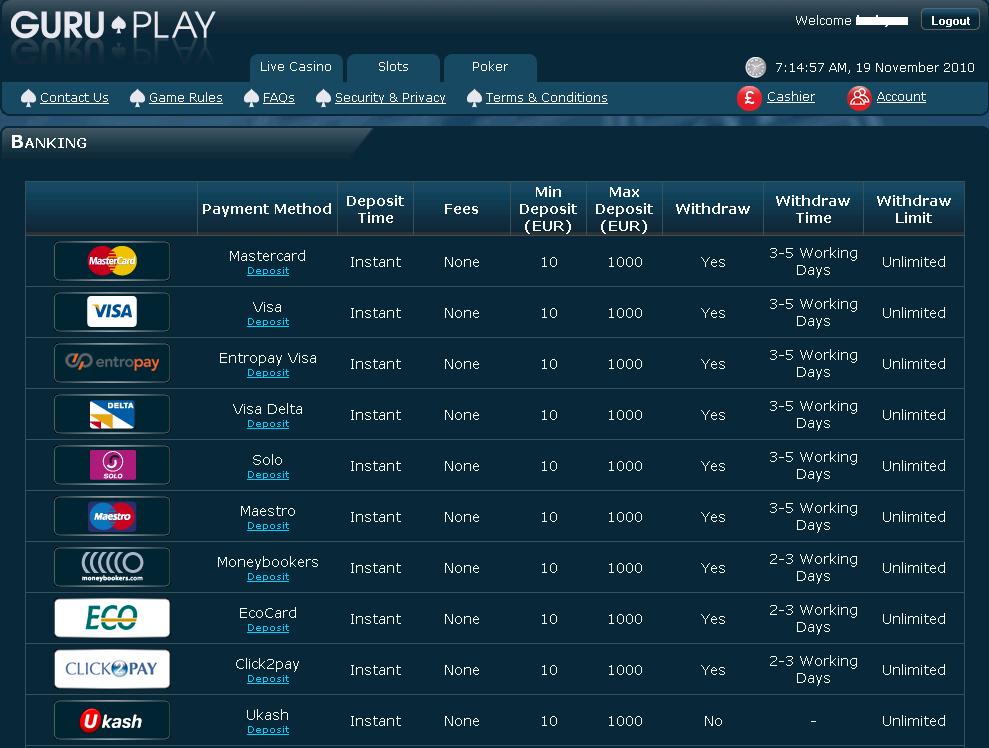Click the Visa card logo
Screen dimensions: 989x748
tap(112, 312)
